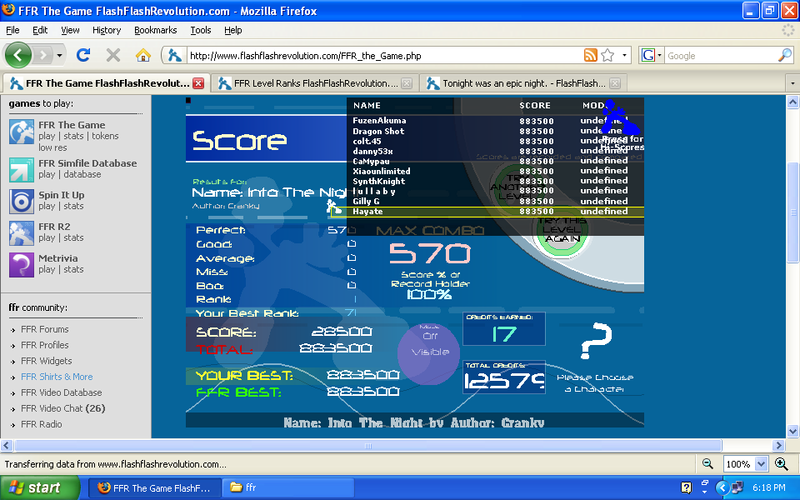Open the zoom level 100% dropdown
800x500 pixels.
coord(742,464)
